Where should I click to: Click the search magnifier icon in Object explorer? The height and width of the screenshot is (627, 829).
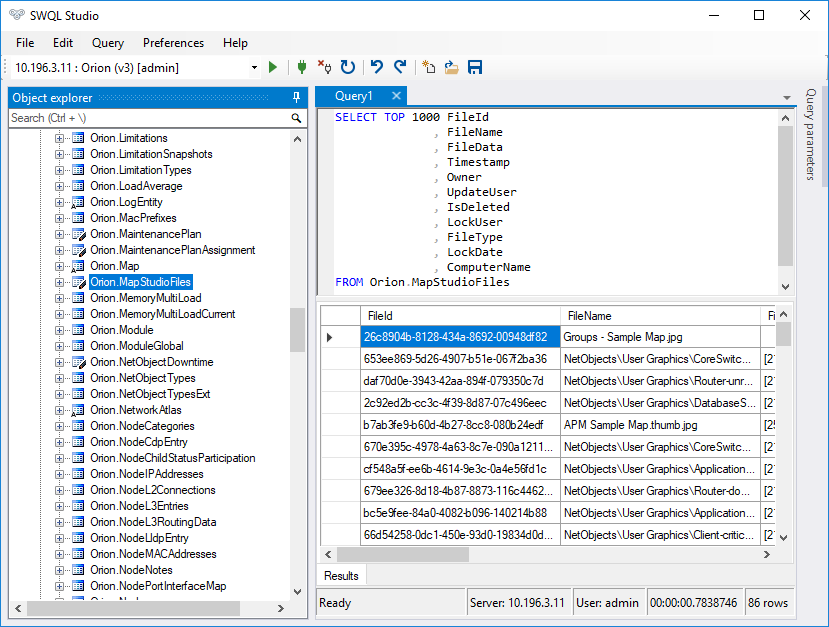(x=296, y=118)
